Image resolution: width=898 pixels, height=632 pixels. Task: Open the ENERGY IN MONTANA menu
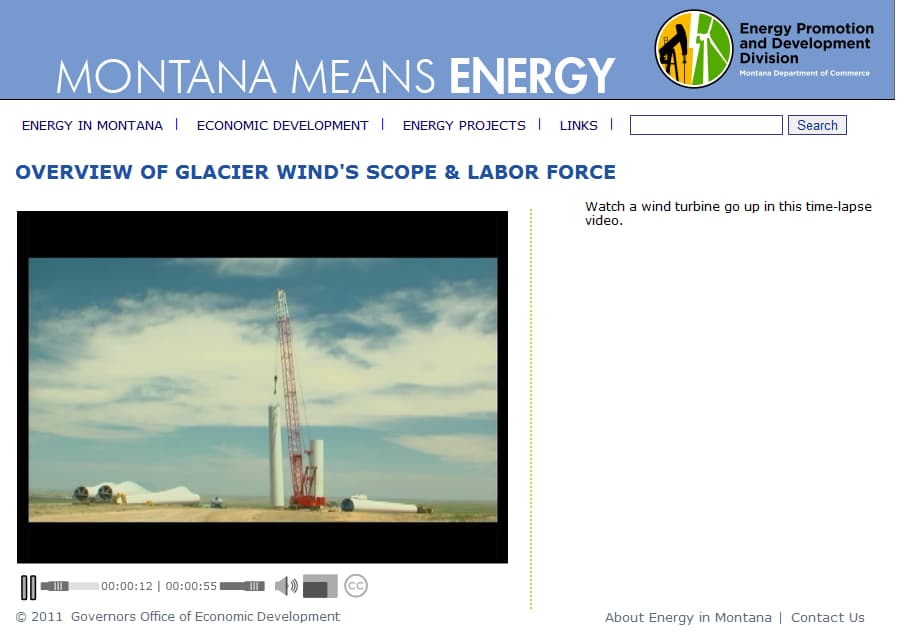92,125
